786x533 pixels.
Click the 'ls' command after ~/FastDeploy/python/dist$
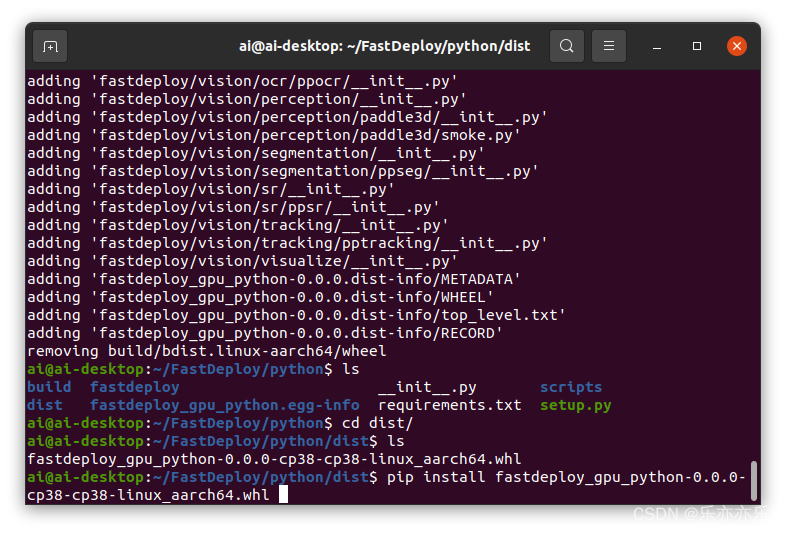pos(396,441)
